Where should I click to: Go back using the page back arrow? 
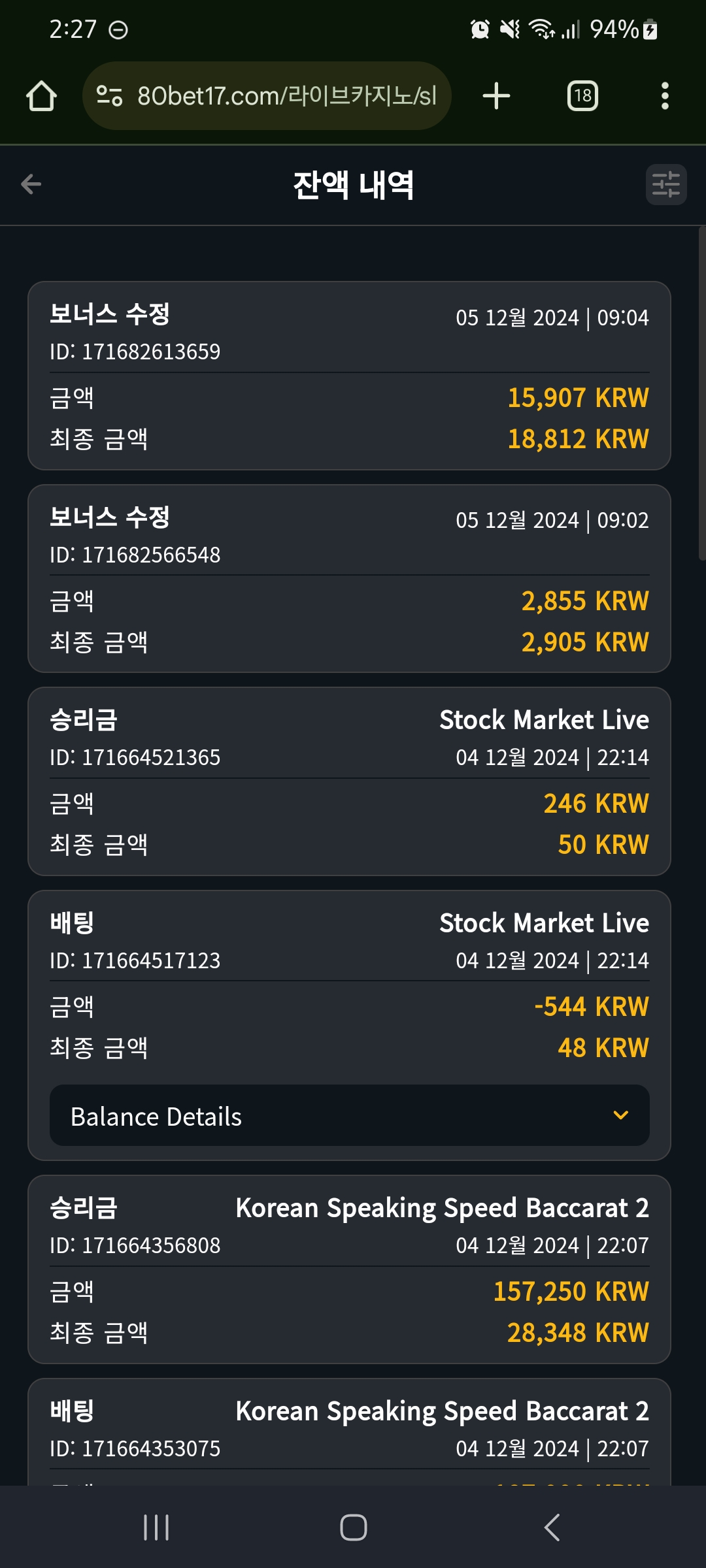pos(31,184)
